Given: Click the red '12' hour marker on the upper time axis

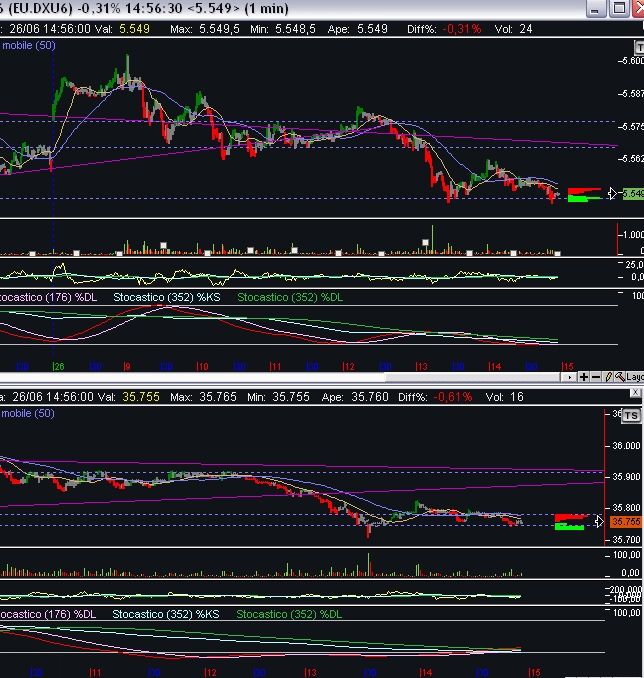Looking at the screenshot, I should pyautogui.click(x=348, y=367).
